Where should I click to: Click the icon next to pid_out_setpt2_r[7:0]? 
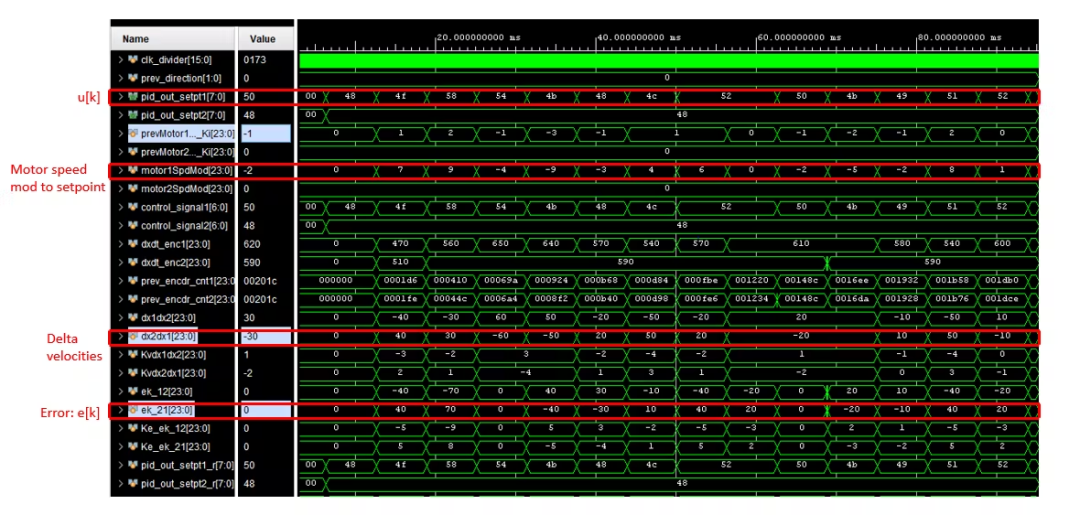131,484
